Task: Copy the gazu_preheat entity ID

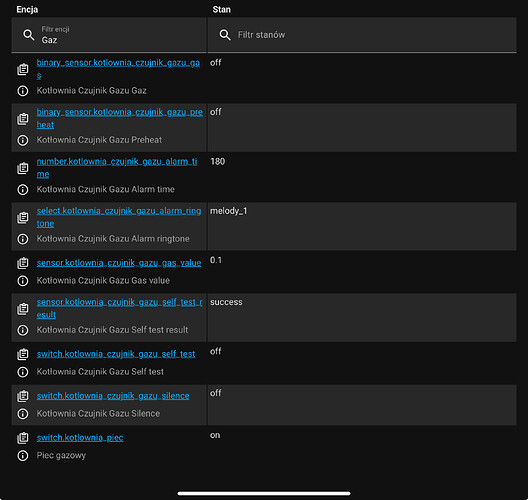Action: (23, 119)
